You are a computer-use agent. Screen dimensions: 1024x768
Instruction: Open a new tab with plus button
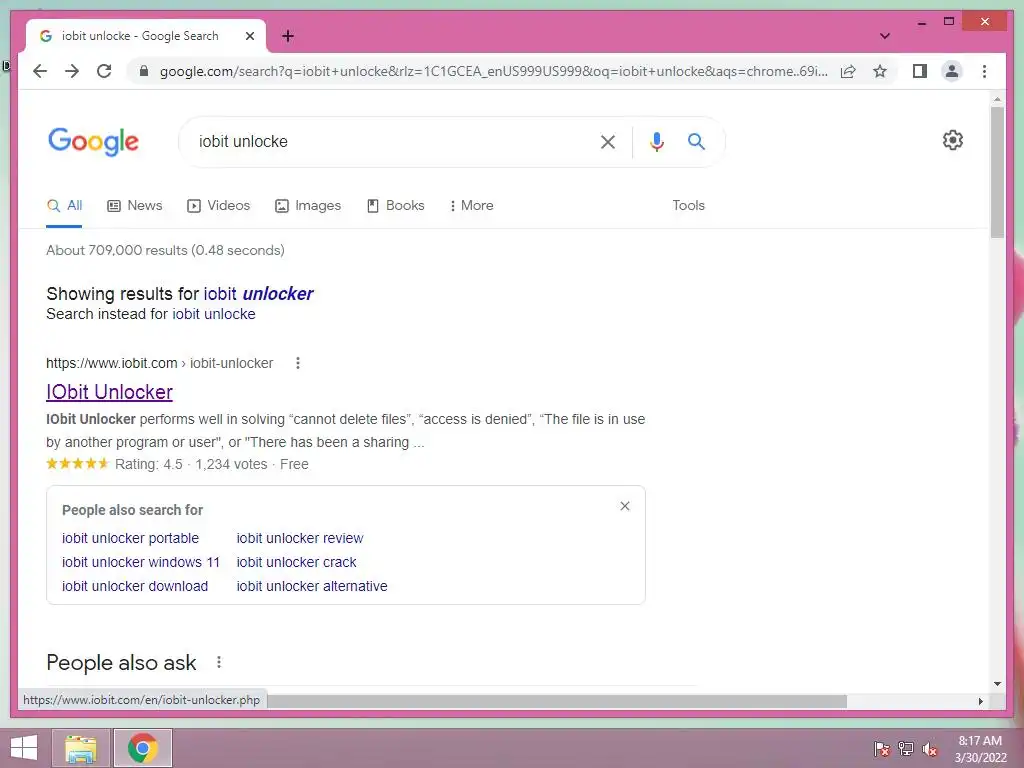[x=288, y=36]
